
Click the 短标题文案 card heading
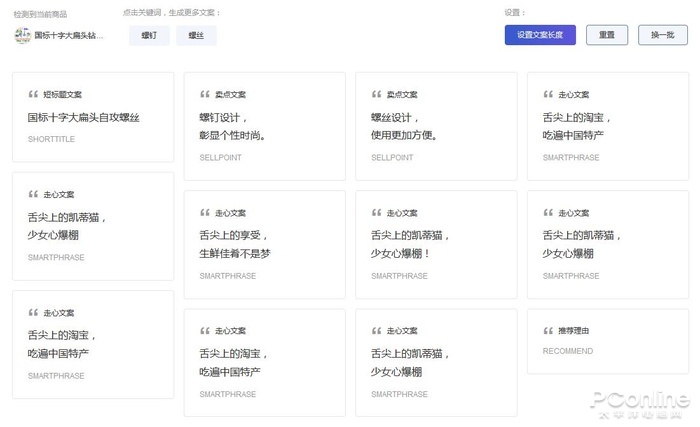[x=62, y=94]
